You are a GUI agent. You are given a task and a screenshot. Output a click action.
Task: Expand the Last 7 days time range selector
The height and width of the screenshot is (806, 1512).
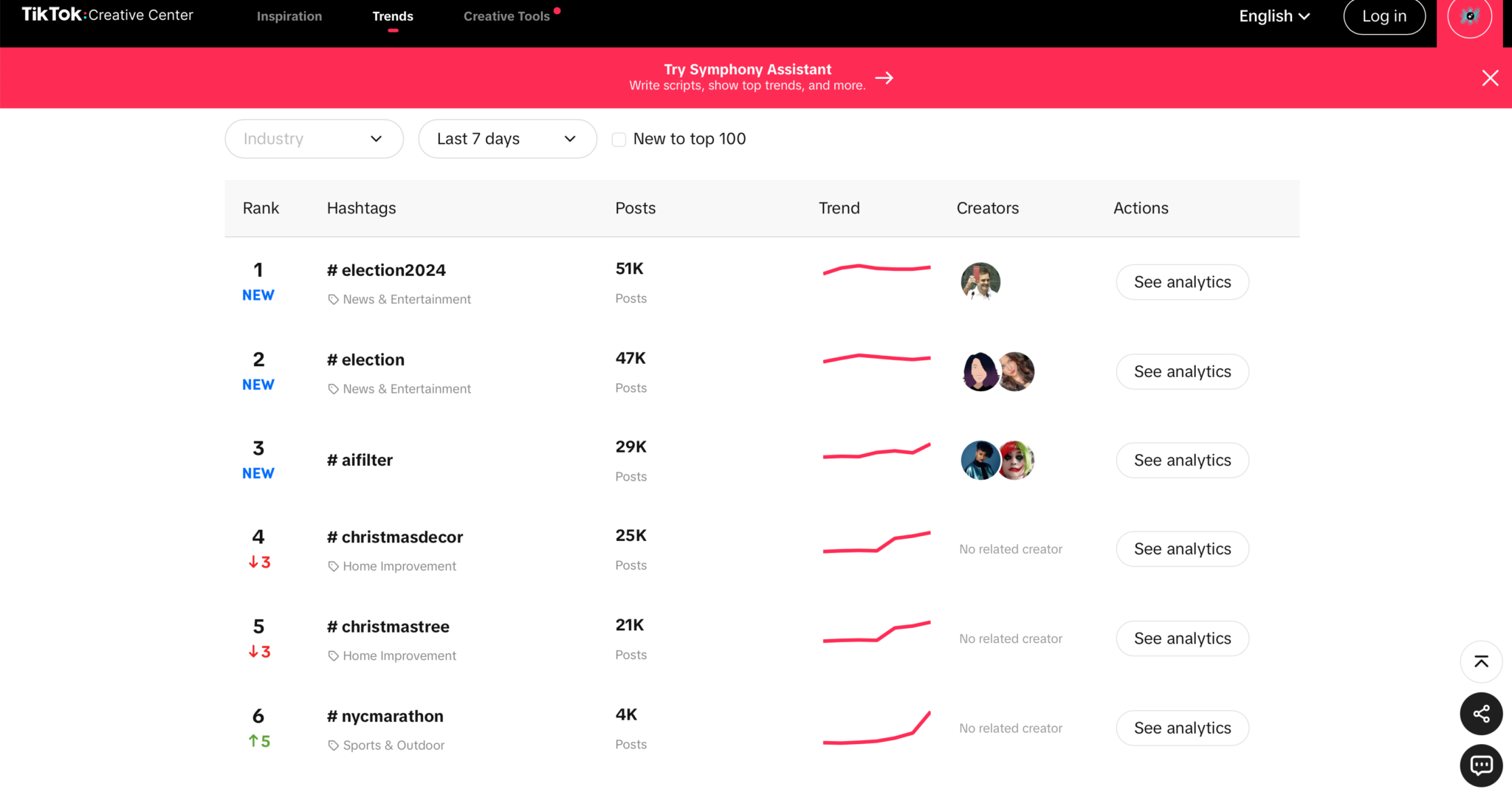tap(507, 139)
